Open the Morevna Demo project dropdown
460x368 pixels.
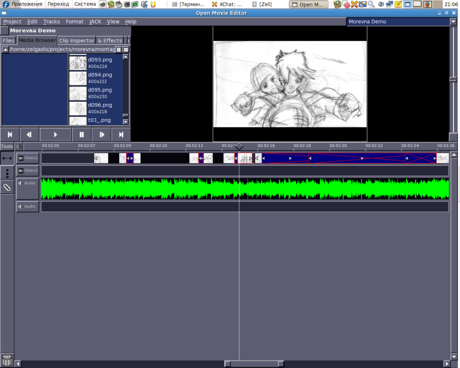[453, 22]
